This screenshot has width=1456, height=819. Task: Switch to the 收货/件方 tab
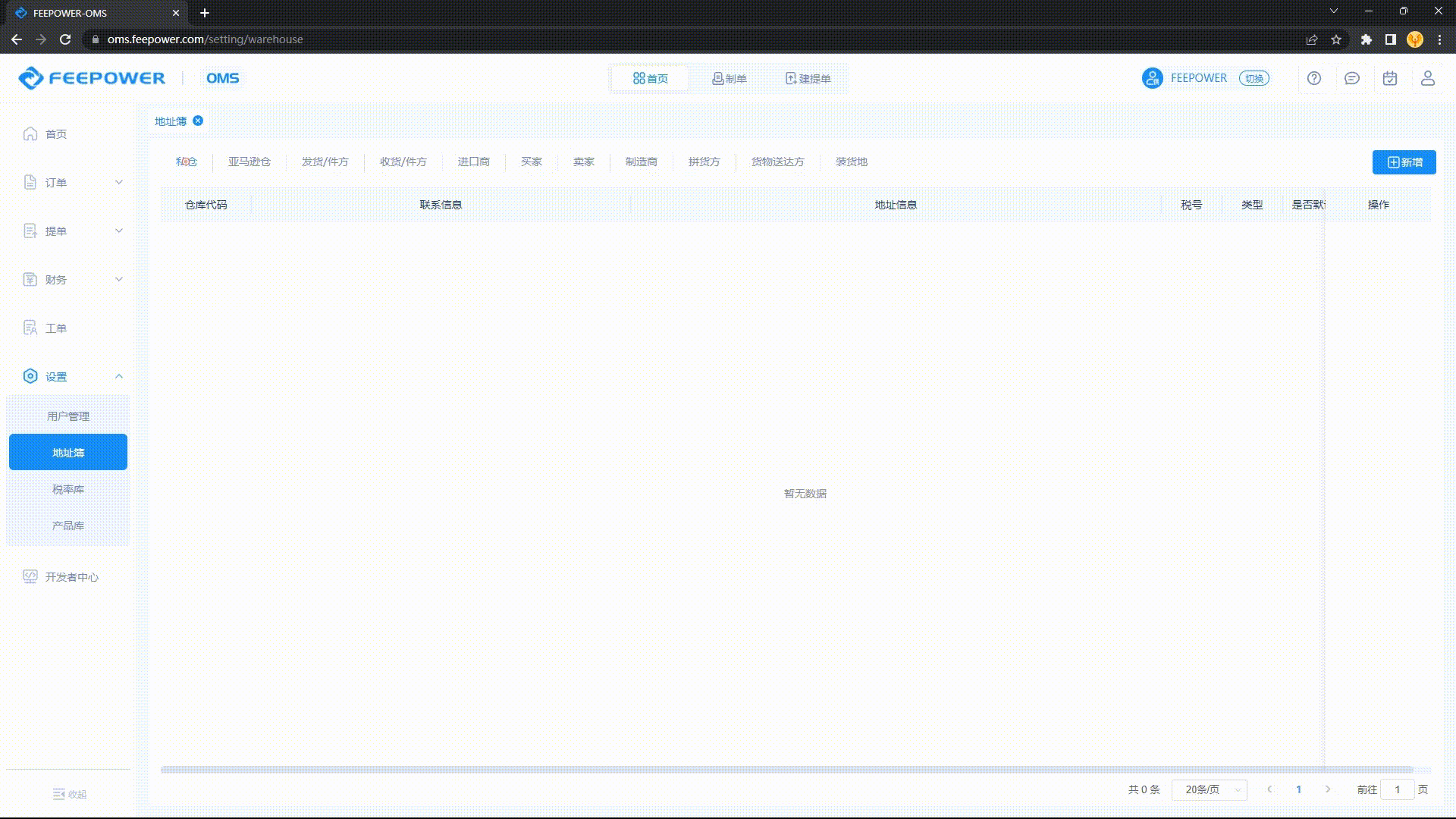[x=403, y=162]
